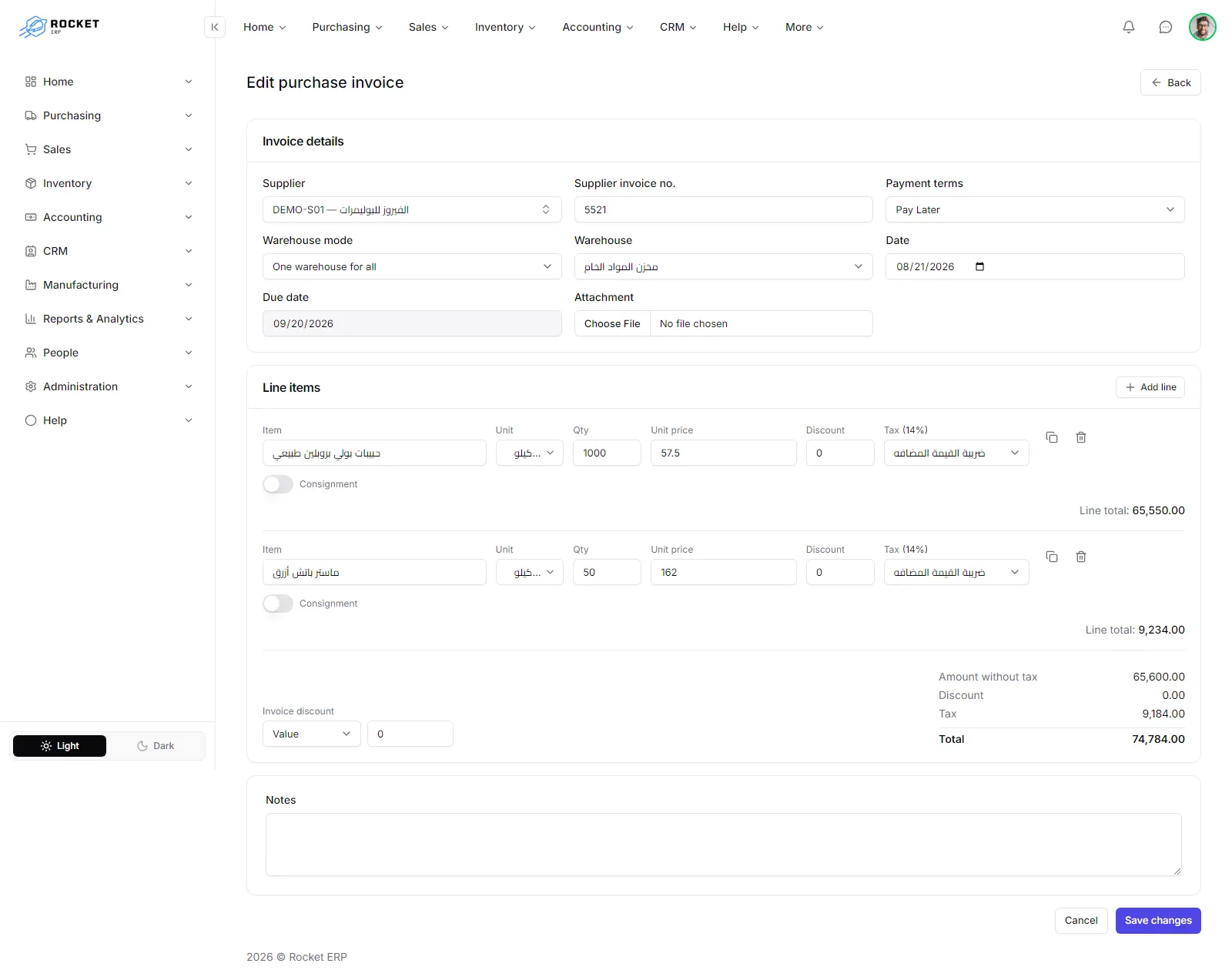Screen dimensions: 1232x980
Task: Click the Inventory box icon in sidebar
Action: (31, 183)
